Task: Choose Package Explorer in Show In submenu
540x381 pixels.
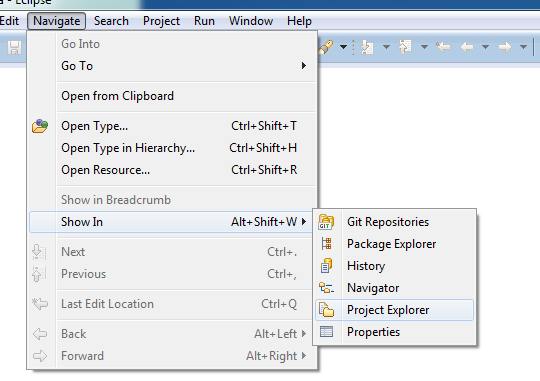Action: click(394, 244)
